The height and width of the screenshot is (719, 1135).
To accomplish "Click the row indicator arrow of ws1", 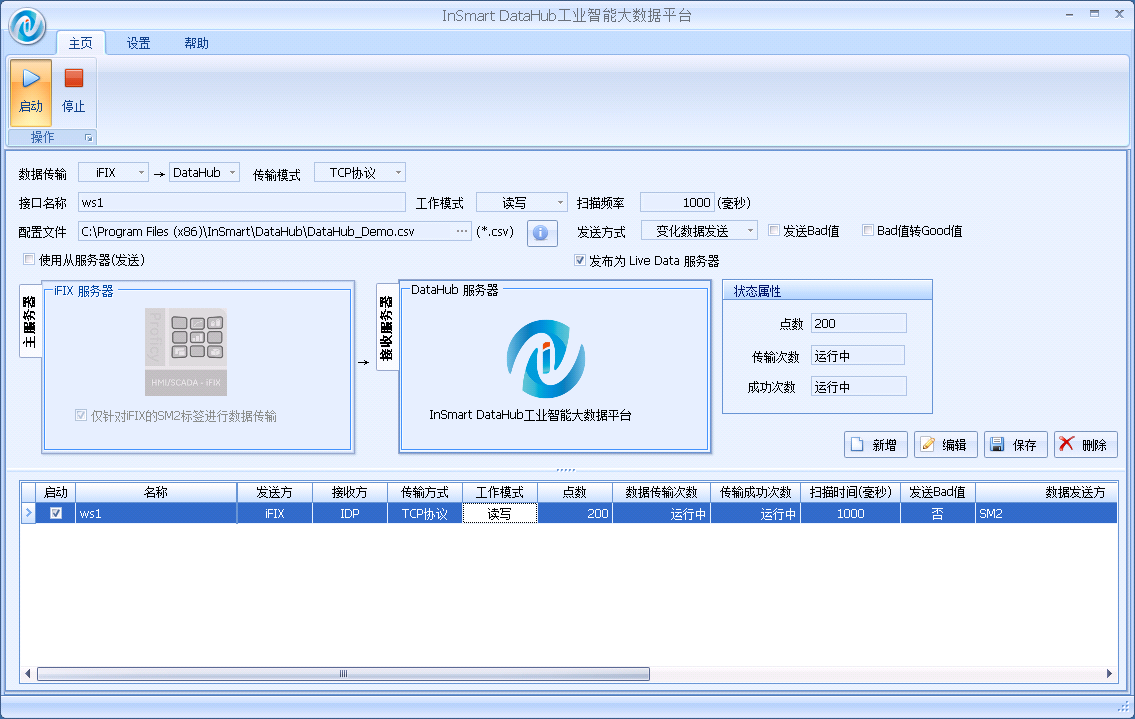I will click(28, 513).
